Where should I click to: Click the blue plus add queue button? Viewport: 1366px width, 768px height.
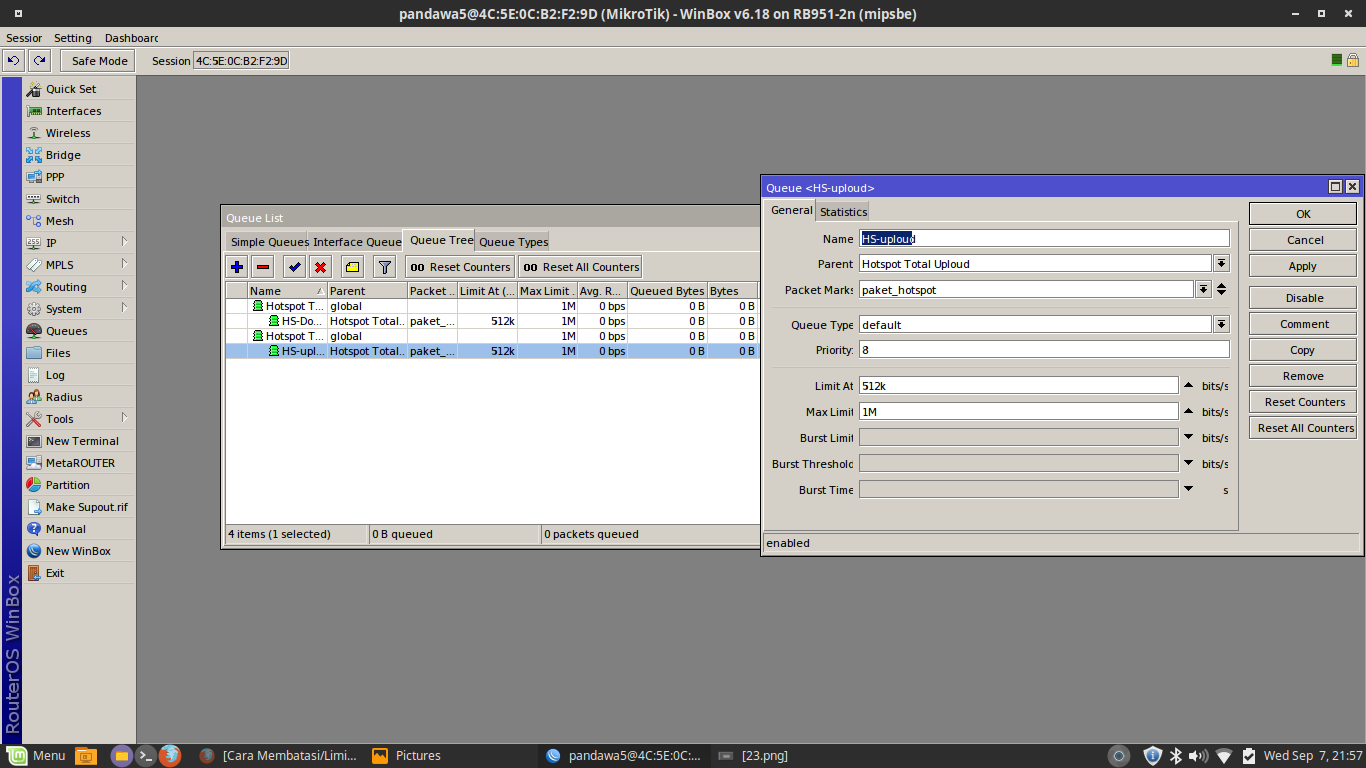237,267
